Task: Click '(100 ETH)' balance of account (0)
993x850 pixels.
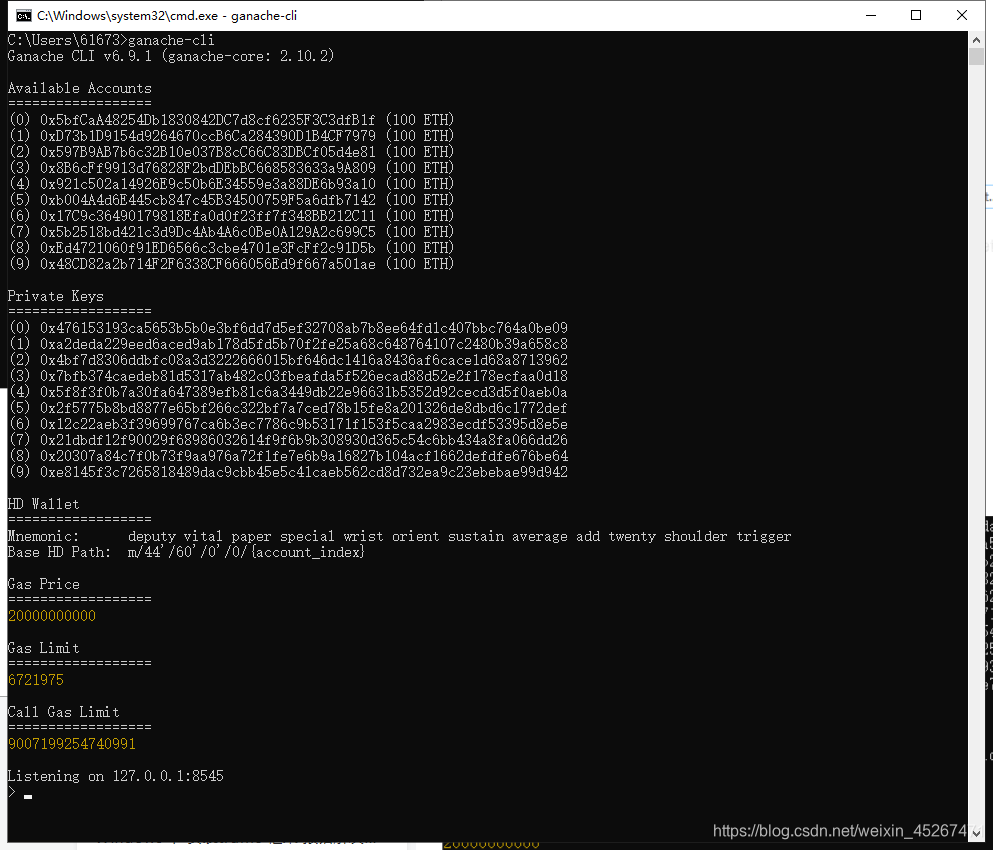Action: pyautogui.click(x=420, y=120)
